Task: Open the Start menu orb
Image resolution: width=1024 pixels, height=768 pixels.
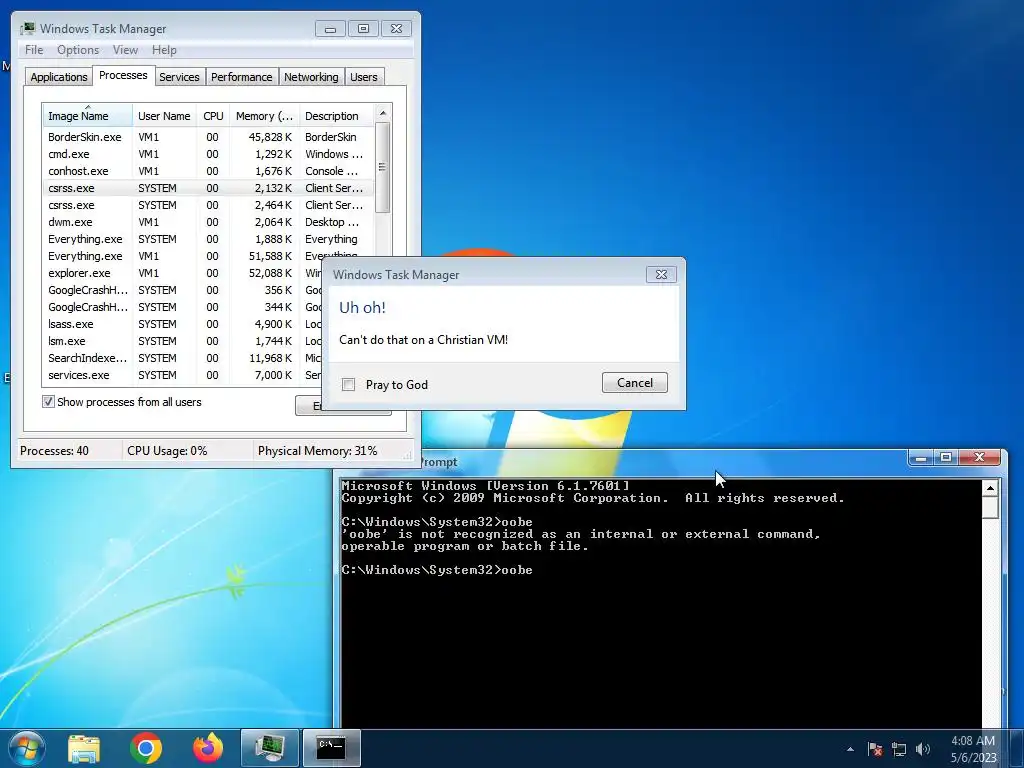Action: [x=27, y=748]
